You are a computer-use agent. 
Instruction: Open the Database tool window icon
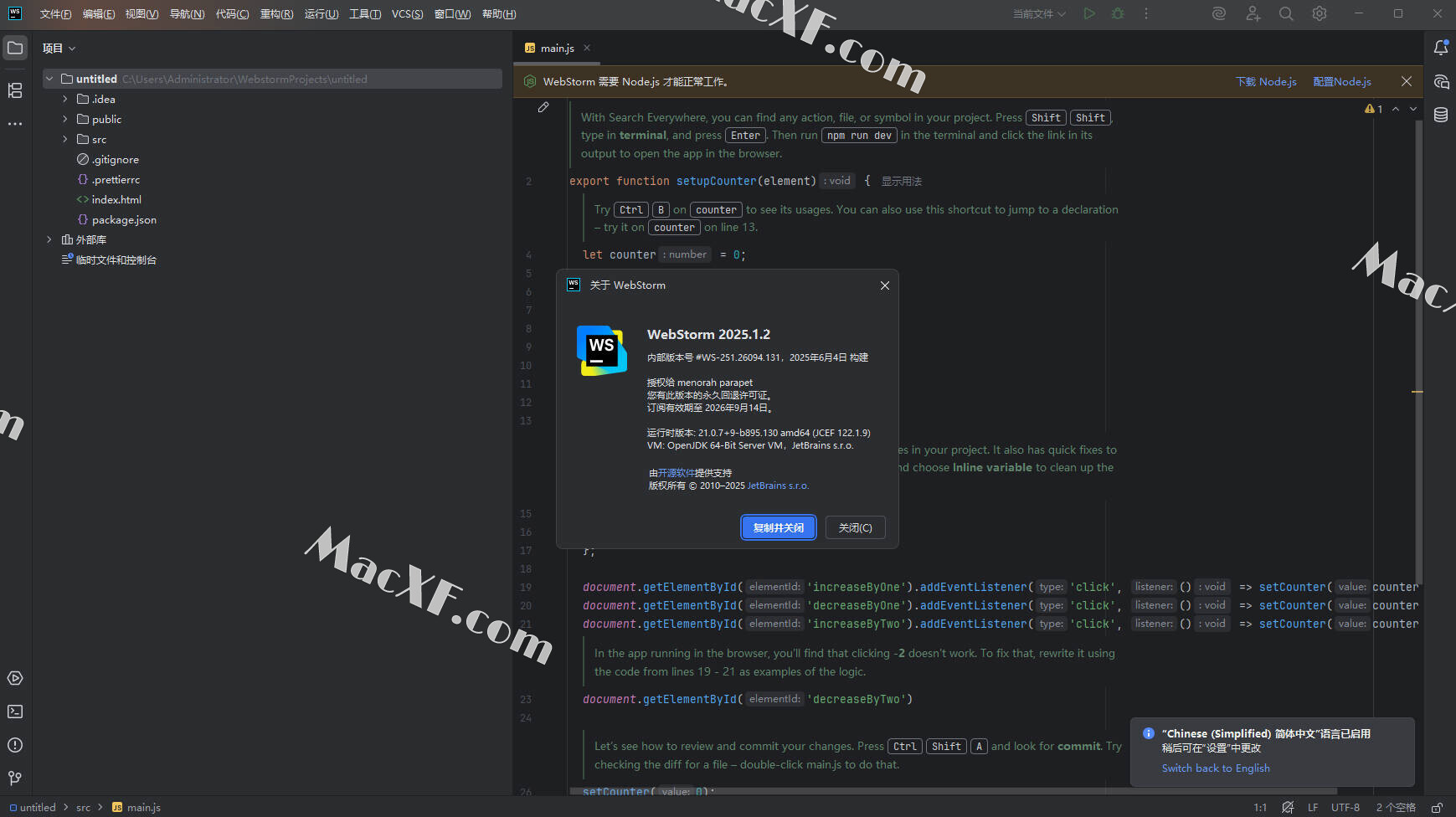(1441, 115)
